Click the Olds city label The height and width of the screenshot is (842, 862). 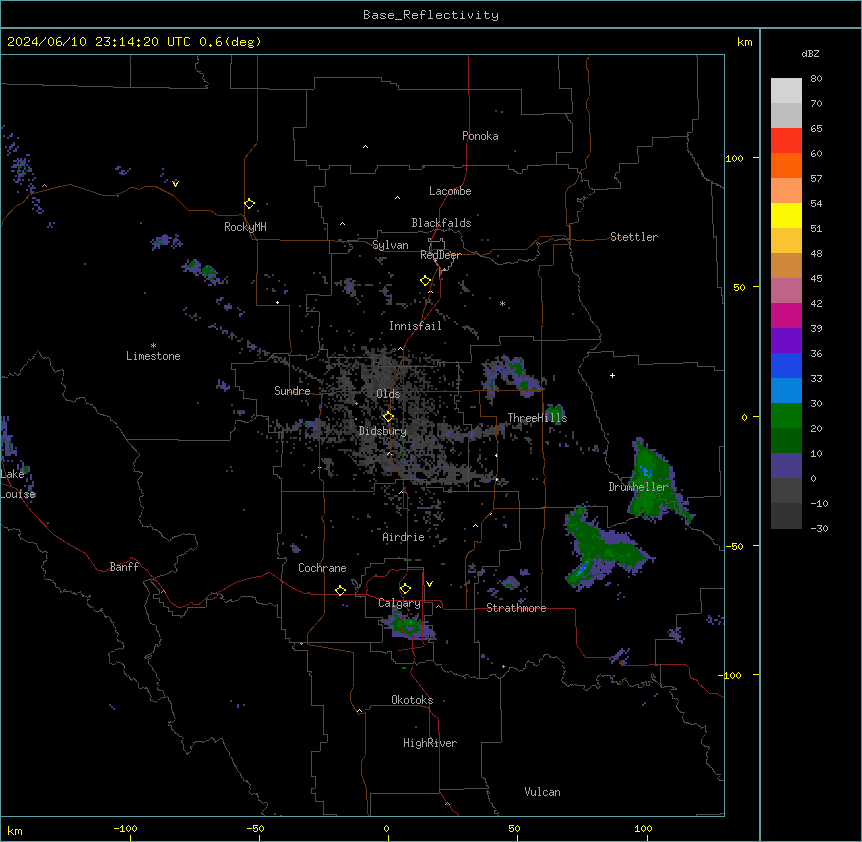[x=388, y=394]
